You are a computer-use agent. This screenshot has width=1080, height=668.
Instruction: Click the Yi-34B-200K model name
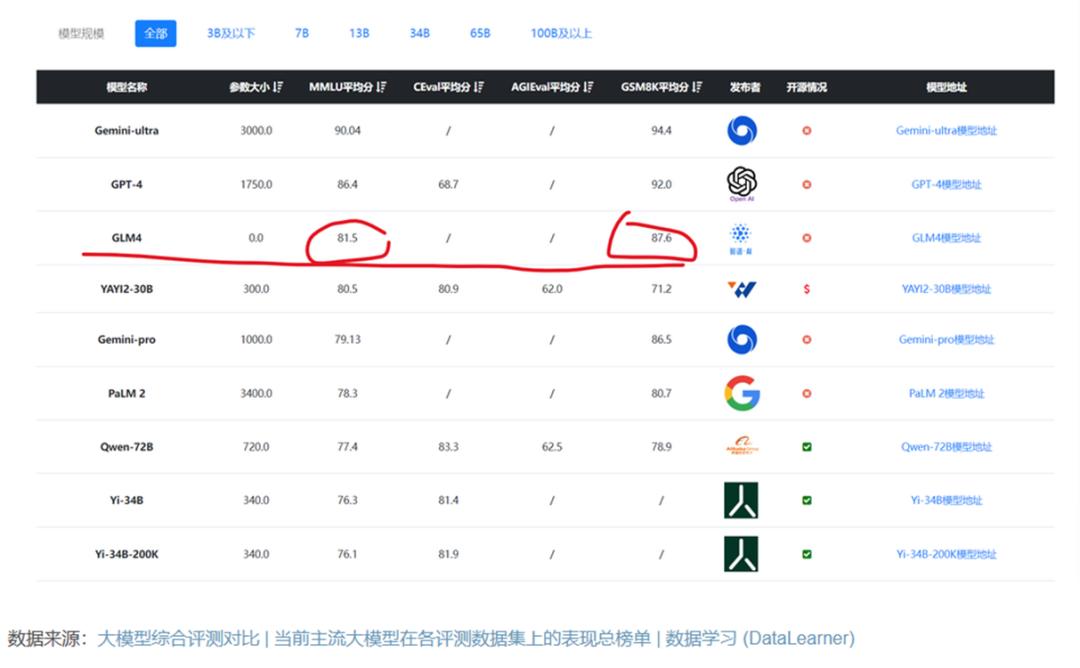127,554
